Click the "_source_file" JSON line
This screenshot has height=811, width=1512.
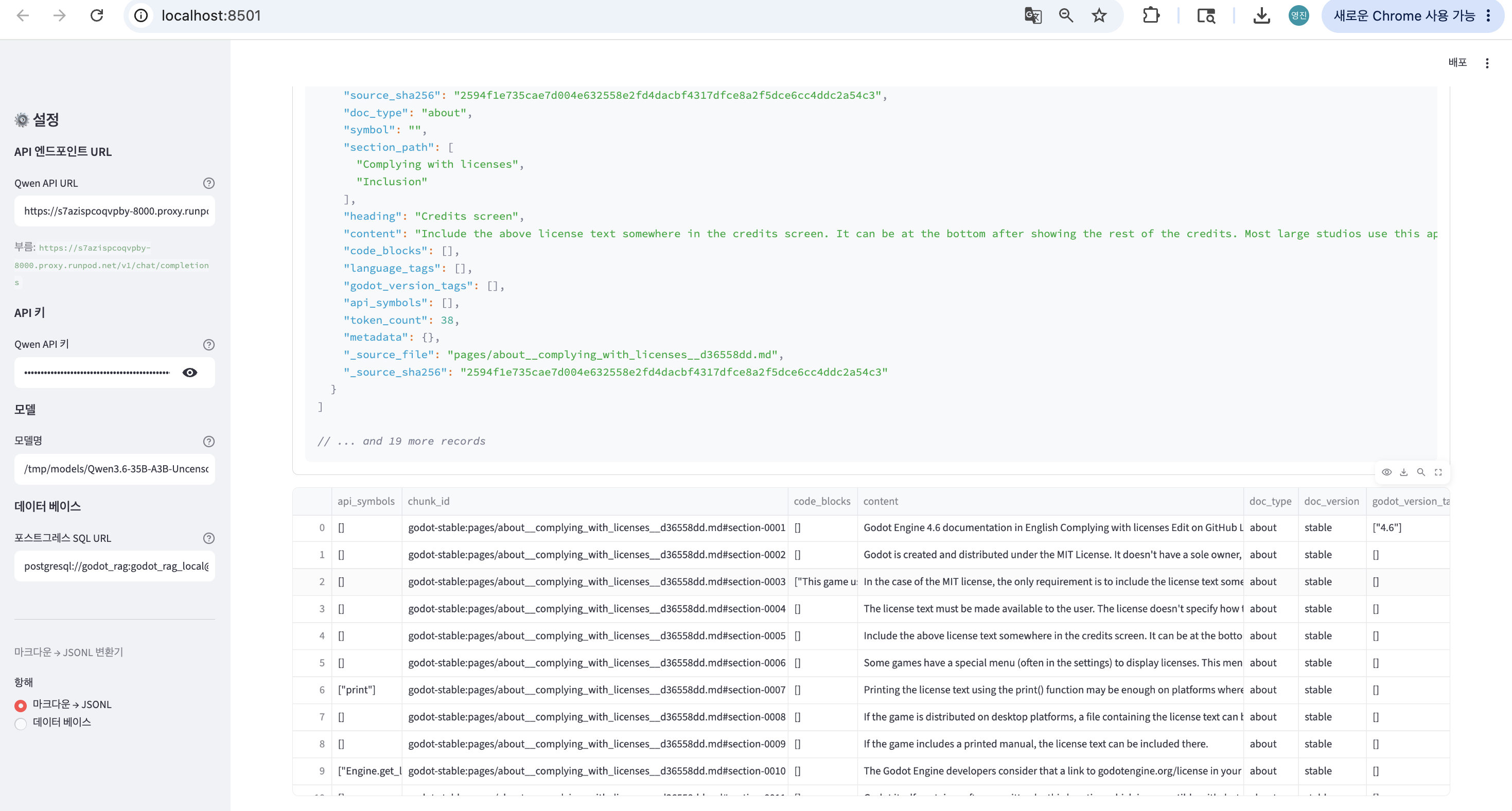click(x=564, y=355)
